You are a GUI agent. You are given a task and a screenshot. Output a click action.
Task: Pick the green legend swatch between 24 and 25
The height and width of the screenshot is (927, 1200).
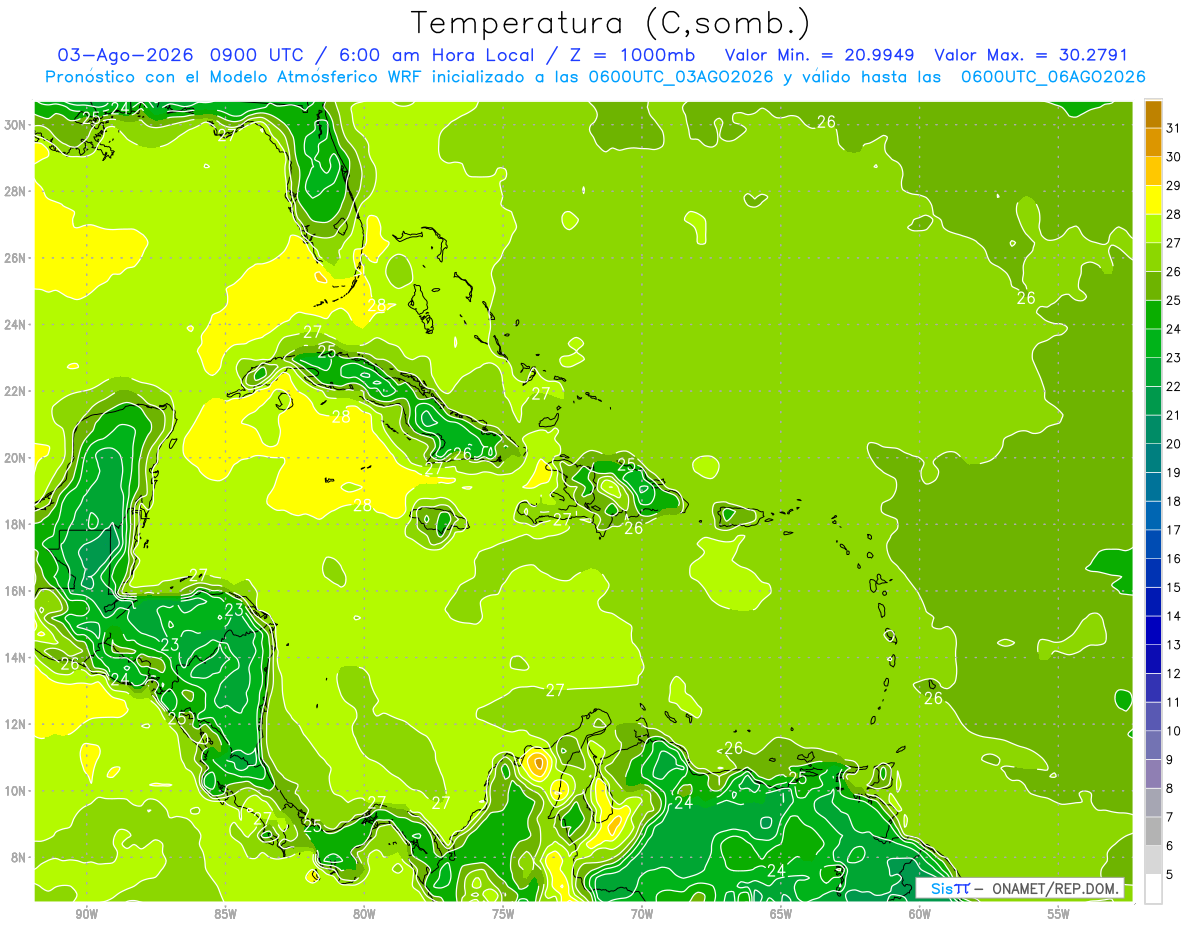tap(1153, 315)
